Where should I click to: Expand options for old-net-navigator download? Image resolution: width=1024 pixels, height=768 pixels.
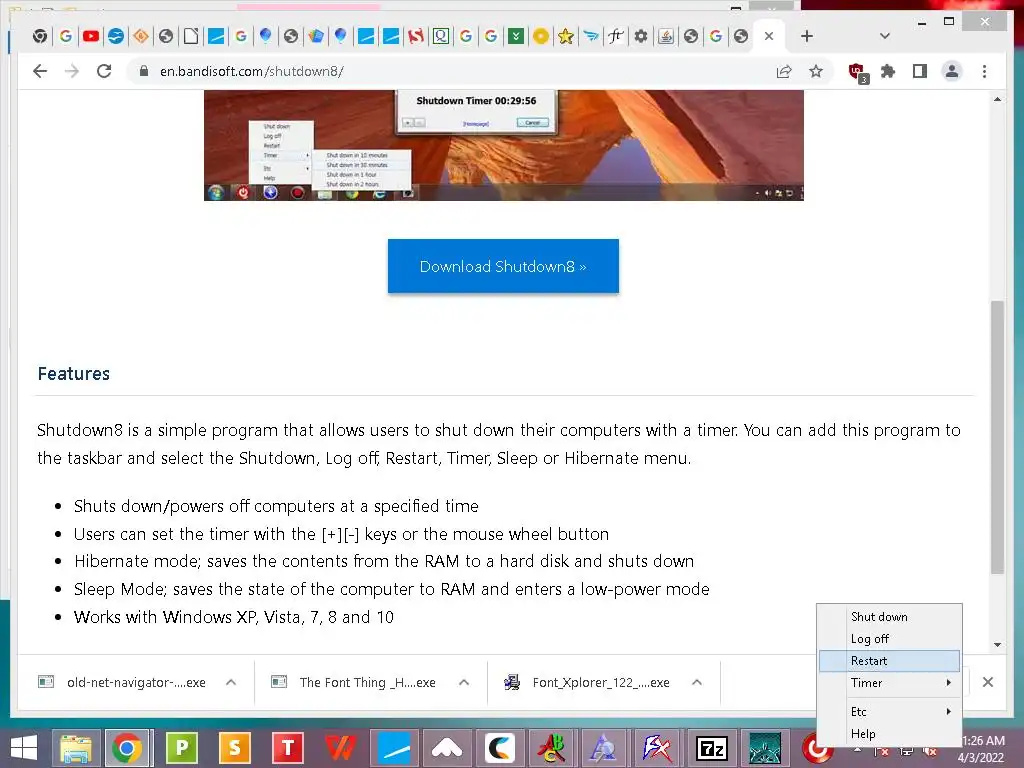[x=231, y=682]
